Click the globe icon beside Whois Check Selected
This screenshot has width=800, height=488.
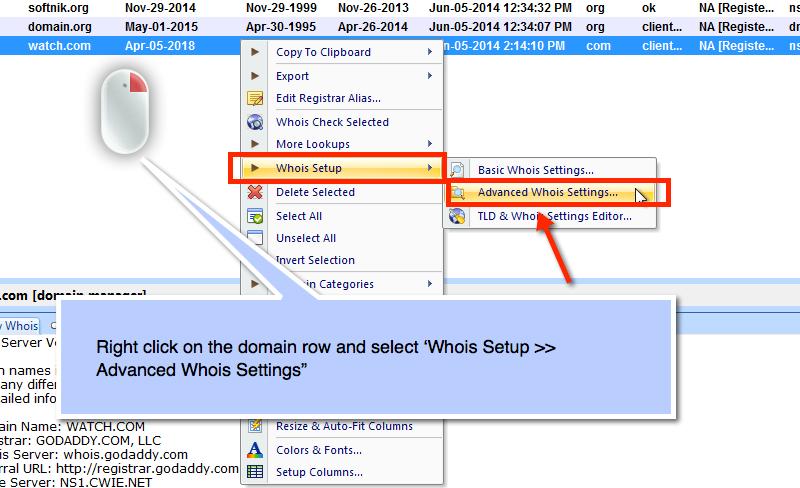[x=255, y=122]
